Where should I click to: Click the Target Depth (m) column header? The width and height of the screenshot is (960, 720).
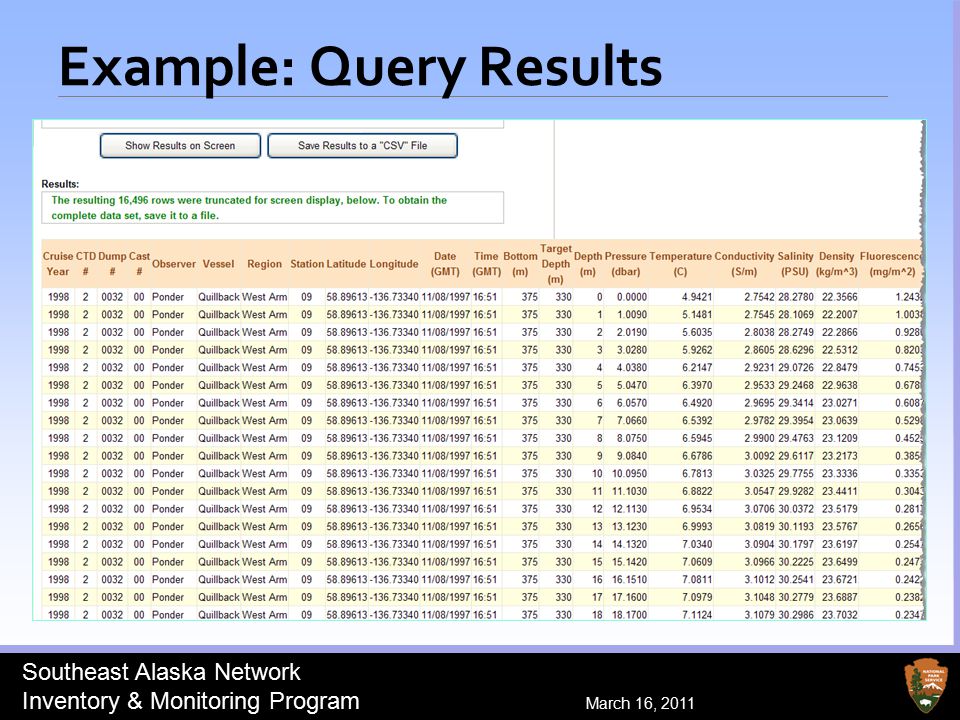tap(555, 264)
